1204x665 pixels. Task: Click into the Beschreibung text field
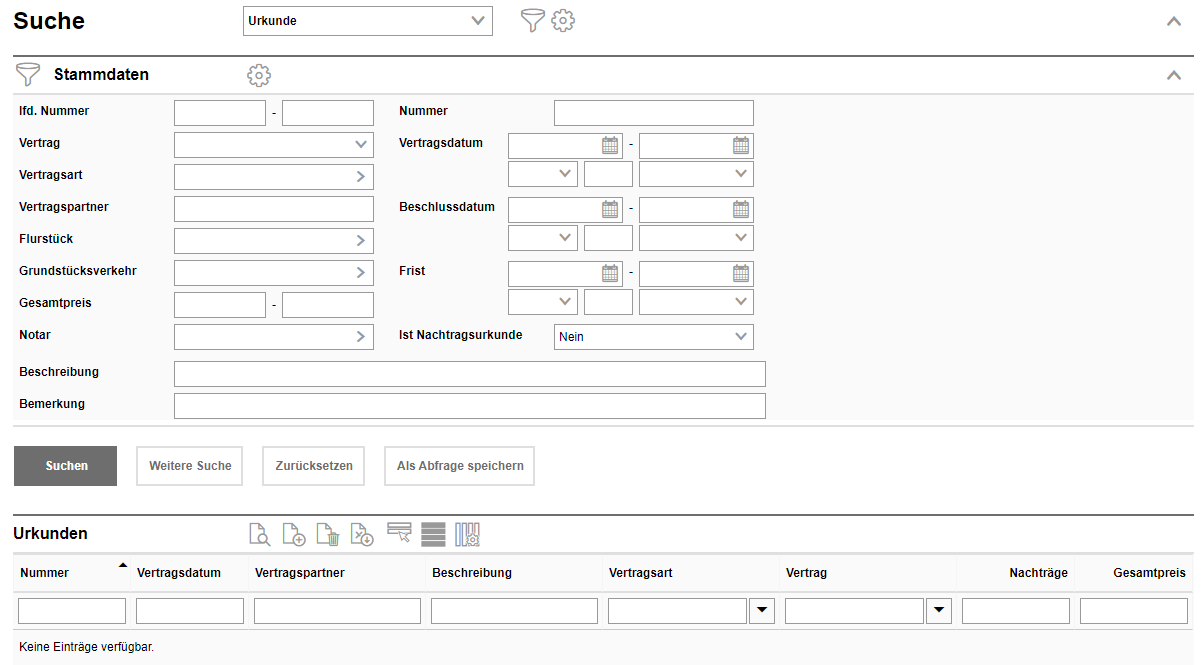coord(469,374)
